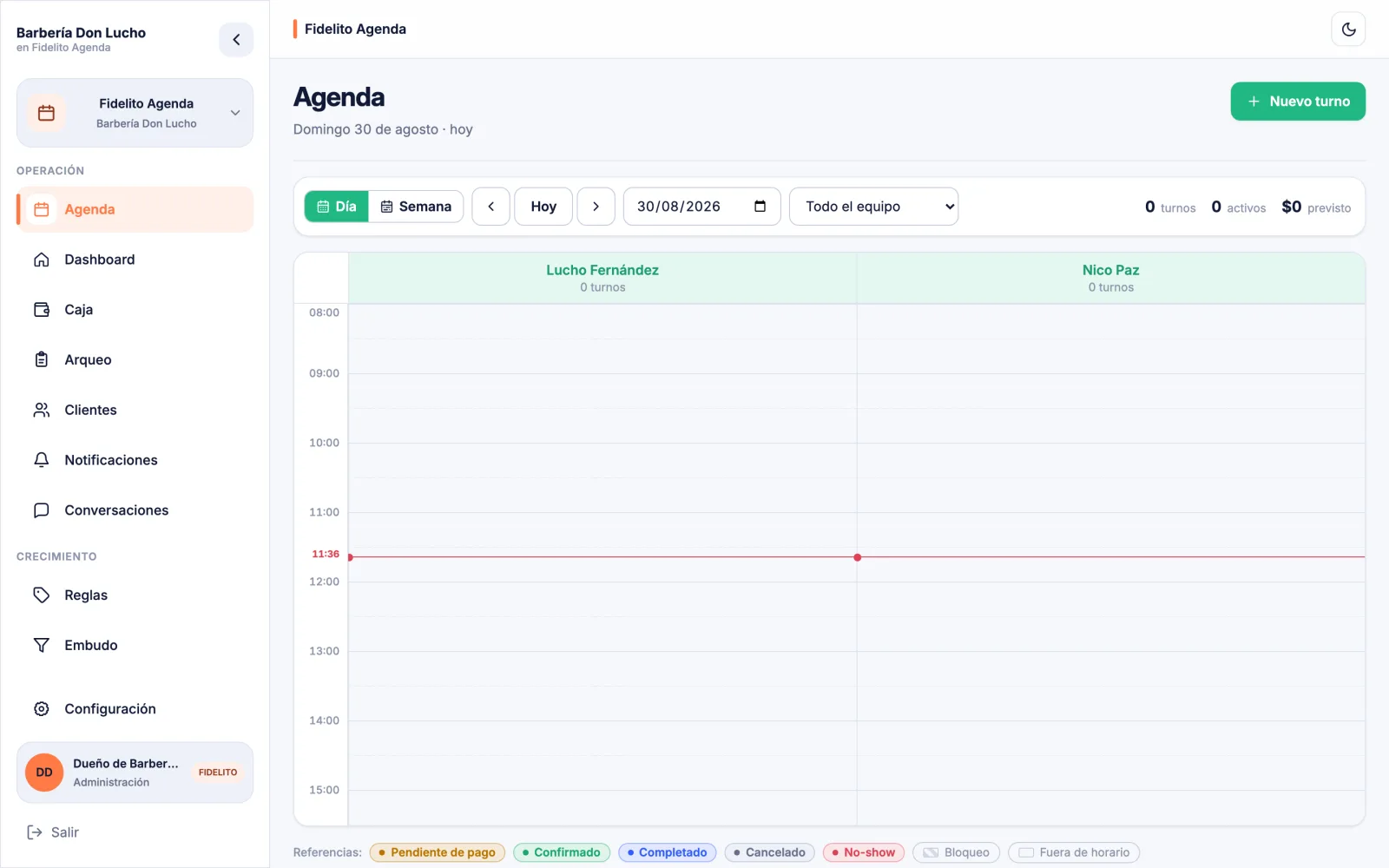Viewport: 1389px width, 868px height.
Task: Click the Caja wallet icon
Action: tap(42, 310)
